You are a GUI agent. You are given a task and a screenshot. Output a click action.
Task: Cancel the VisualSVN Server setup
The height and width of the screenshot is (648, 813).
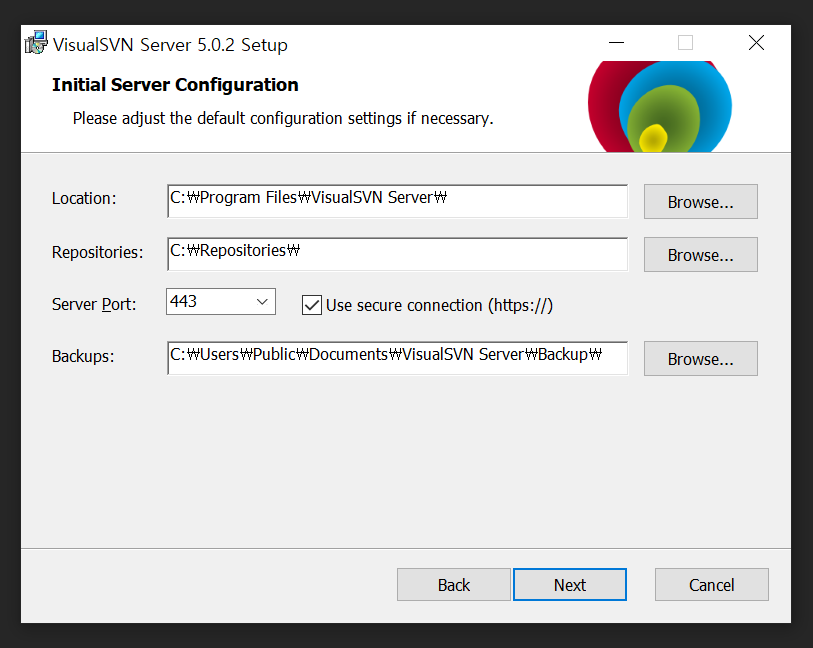(711, 585)
